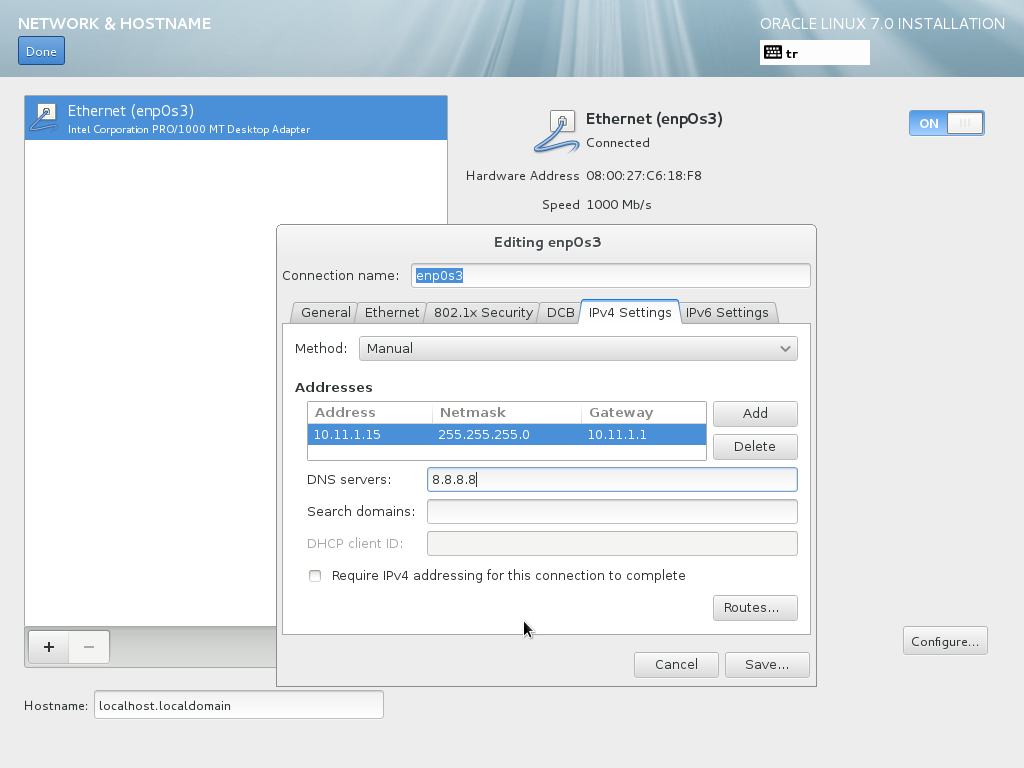Cancel editing enp0s3
The height and width of the screenshot is (768, 1024).
676,664
